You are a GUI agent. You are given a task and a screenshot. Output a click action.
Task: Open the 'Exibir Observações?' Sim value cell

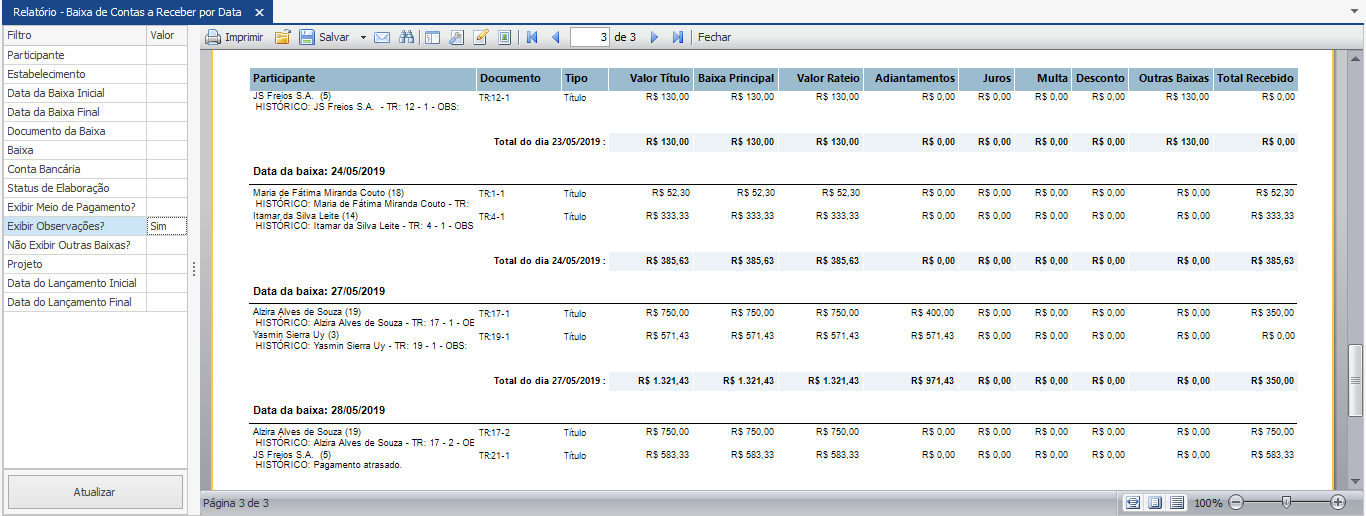point(166,226)
